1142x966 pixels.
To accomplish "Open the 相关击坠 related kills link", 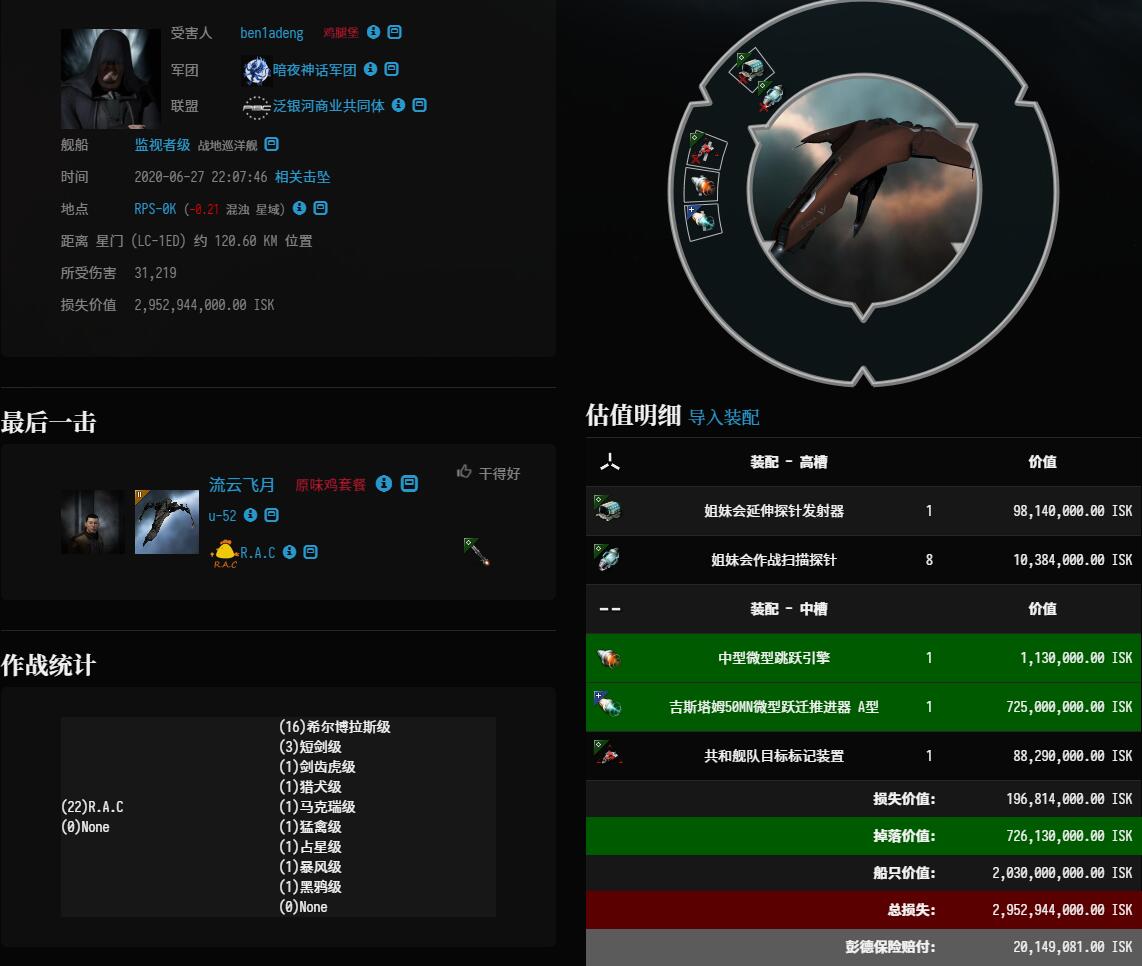I will [x=302, y=176].
